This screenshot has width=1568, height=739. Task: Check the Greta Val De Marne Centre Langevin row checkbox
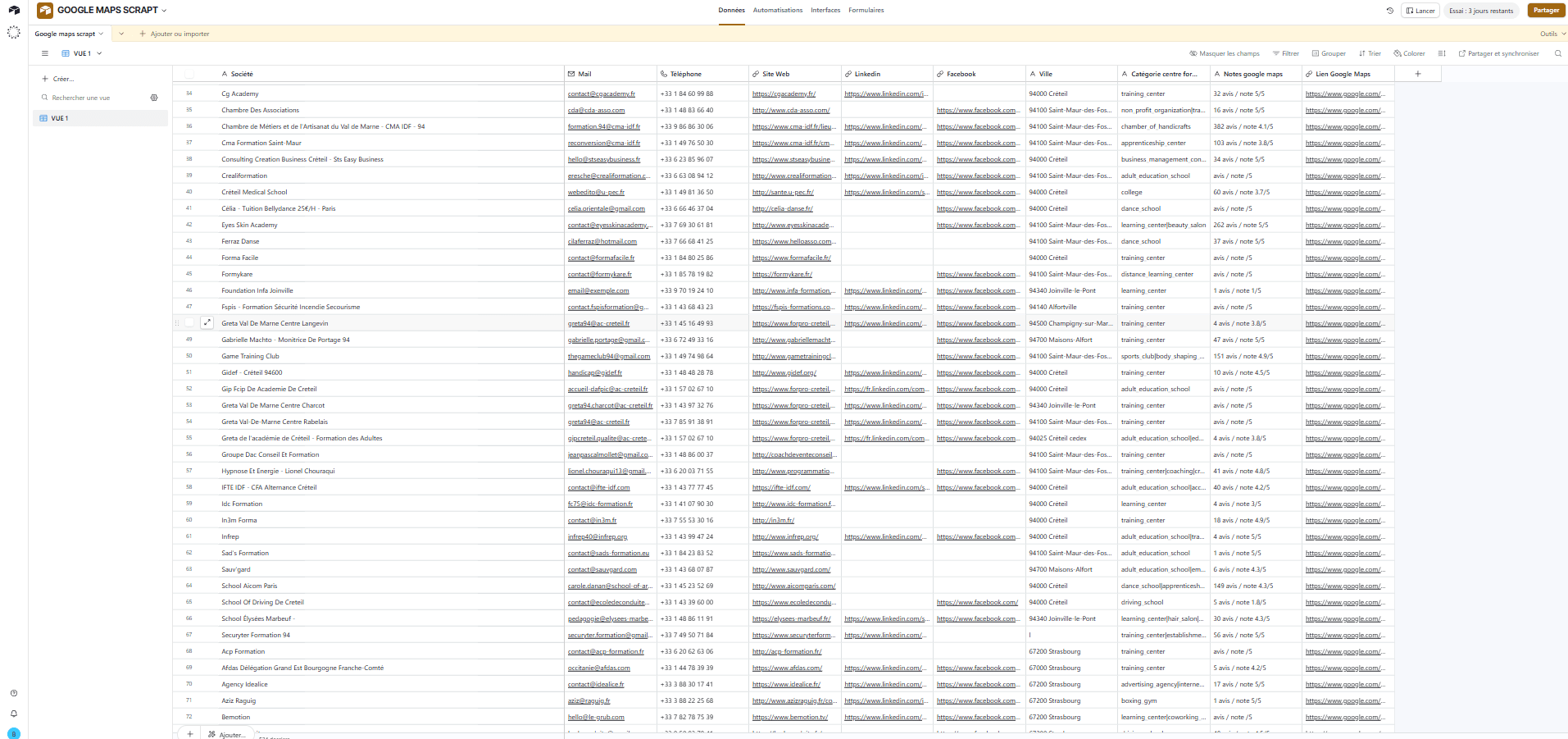[189, 323]
